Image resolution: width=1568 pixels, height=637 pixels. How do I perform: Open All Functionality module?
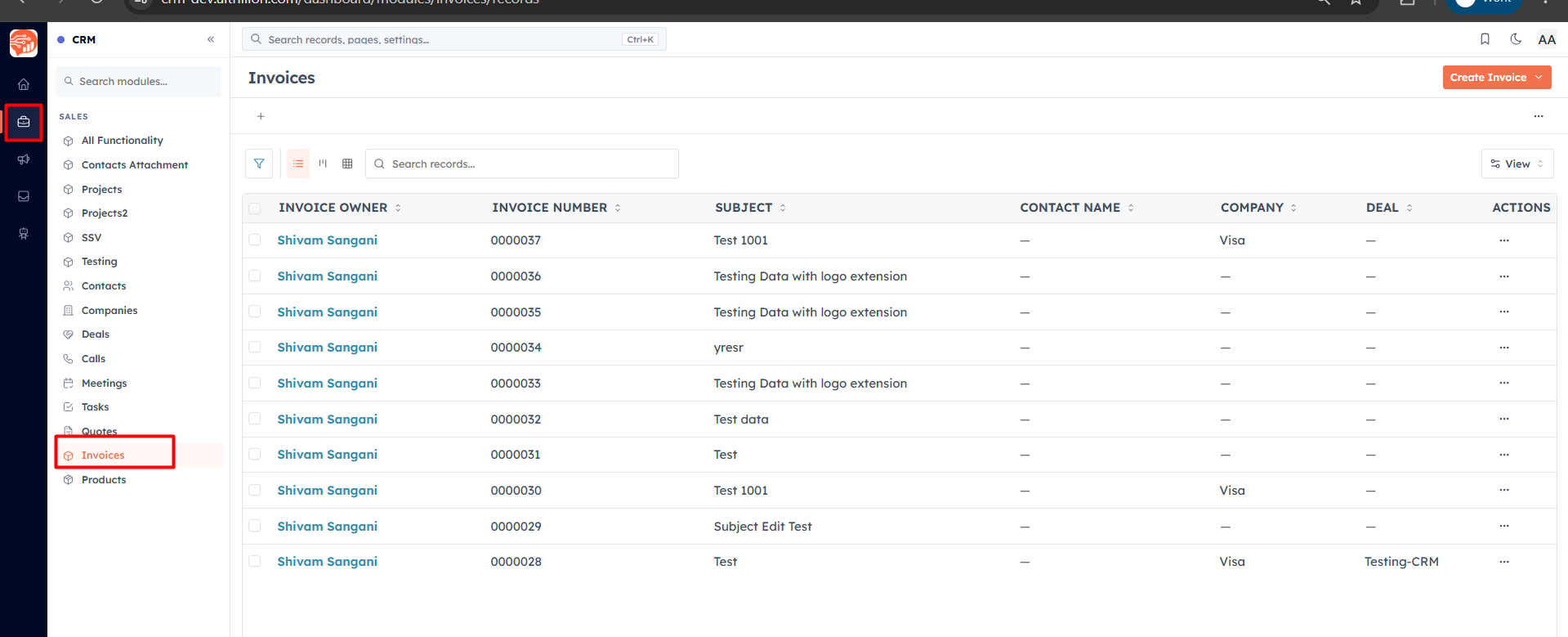click(x=123, y=141)
